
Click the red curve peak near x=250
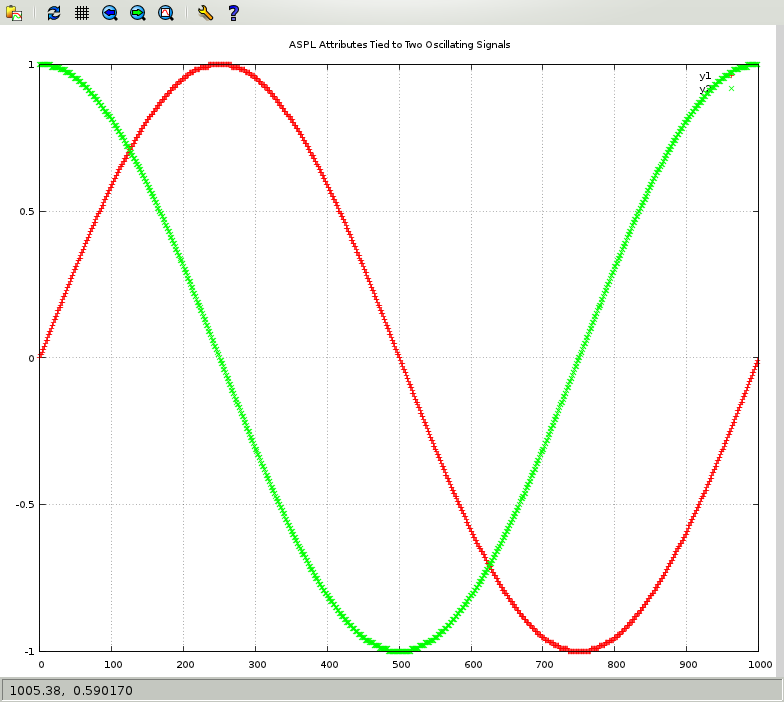click(x=220, y=64)
